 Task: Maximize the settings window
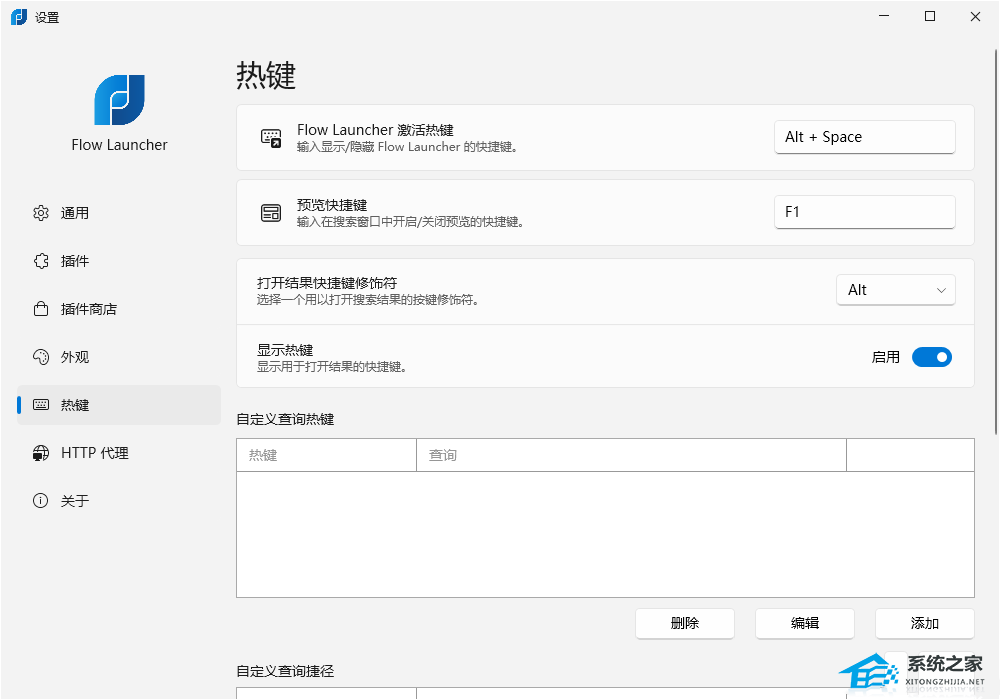pyautogui.click(x=930, y=17)
